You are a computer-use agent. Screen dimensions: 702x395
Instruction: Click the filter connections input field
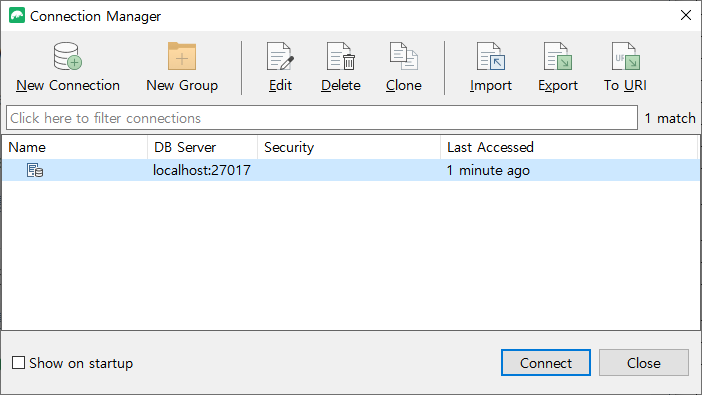click(322, 118)
